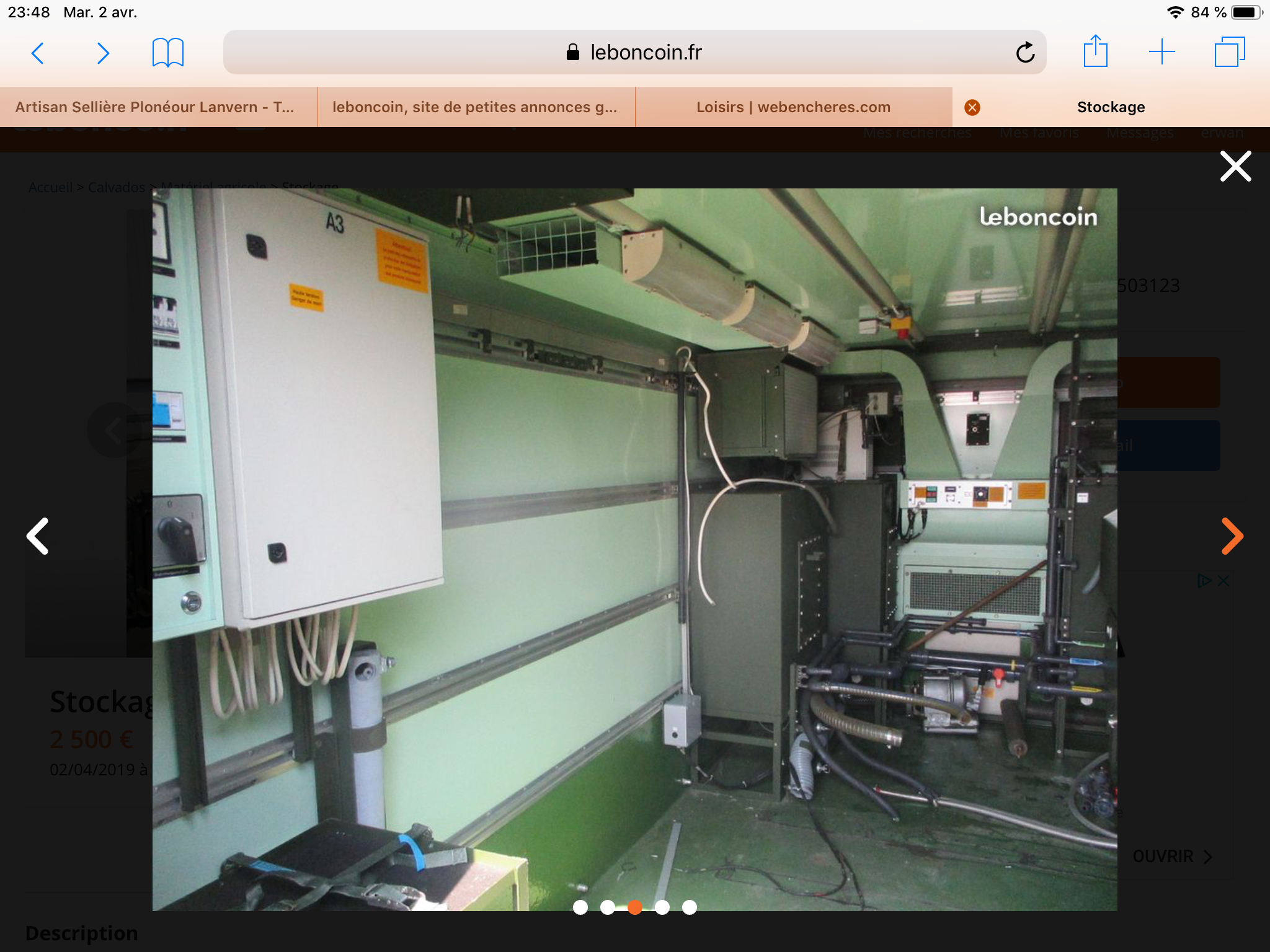Add a new tab with plus icon
1270x952 pixels.
pos(1161,52)
